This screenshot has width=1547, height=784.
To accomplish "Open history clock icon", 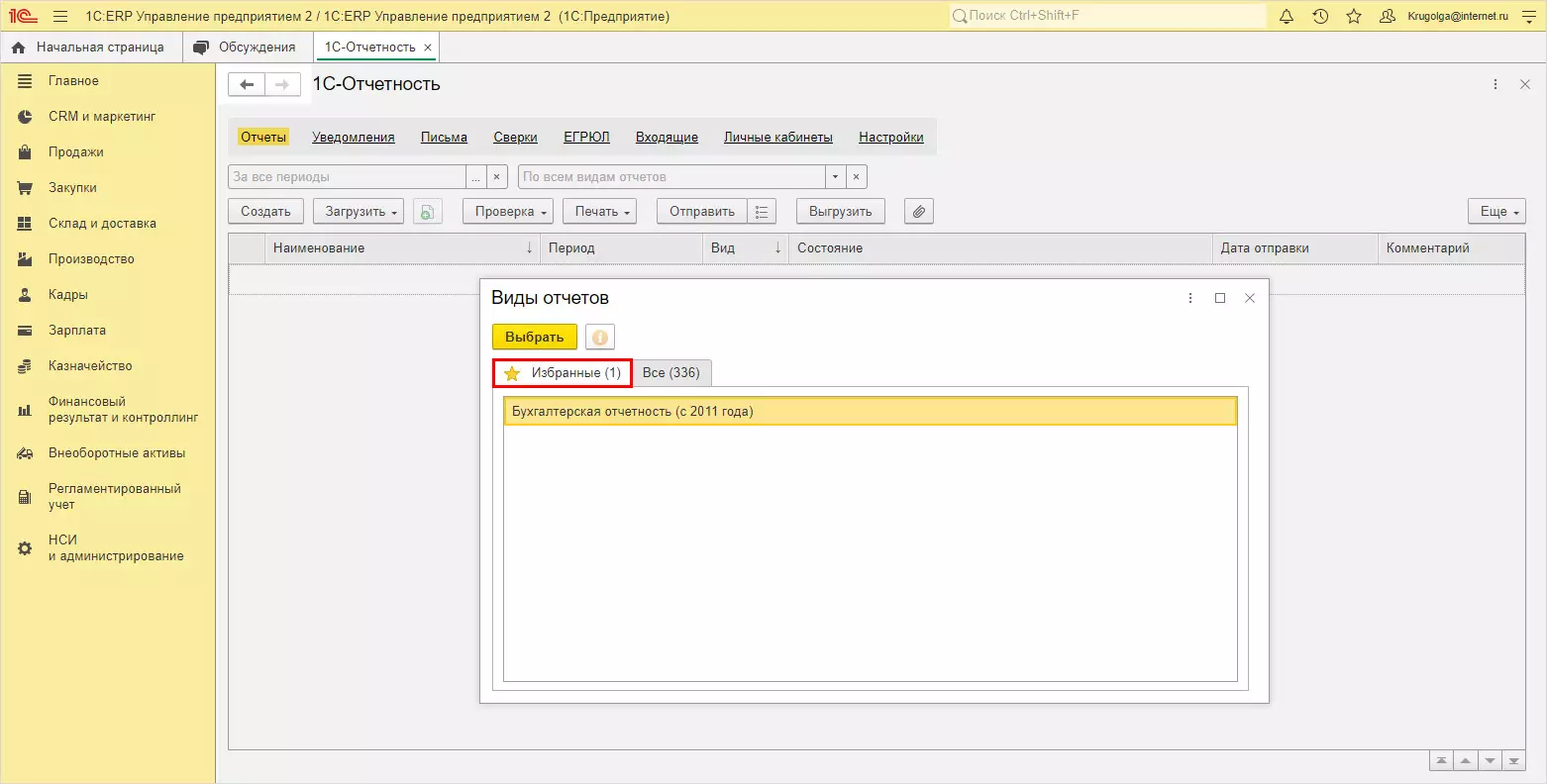I will coord(1320,16).
